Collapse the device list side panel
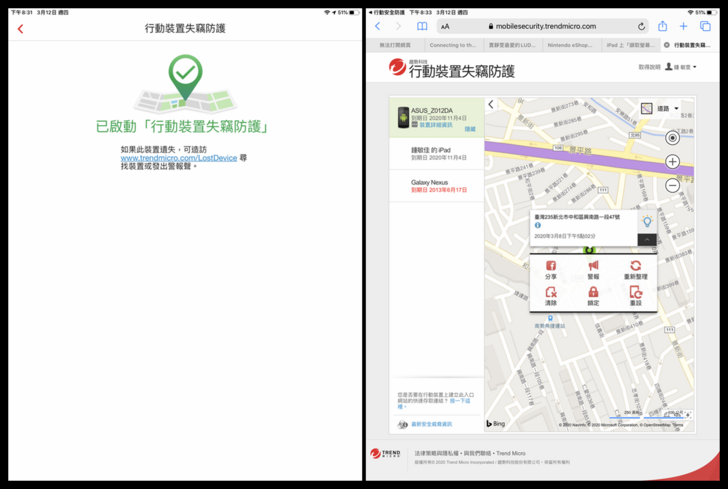The image size is (728, 489). [x=491, y=104]
